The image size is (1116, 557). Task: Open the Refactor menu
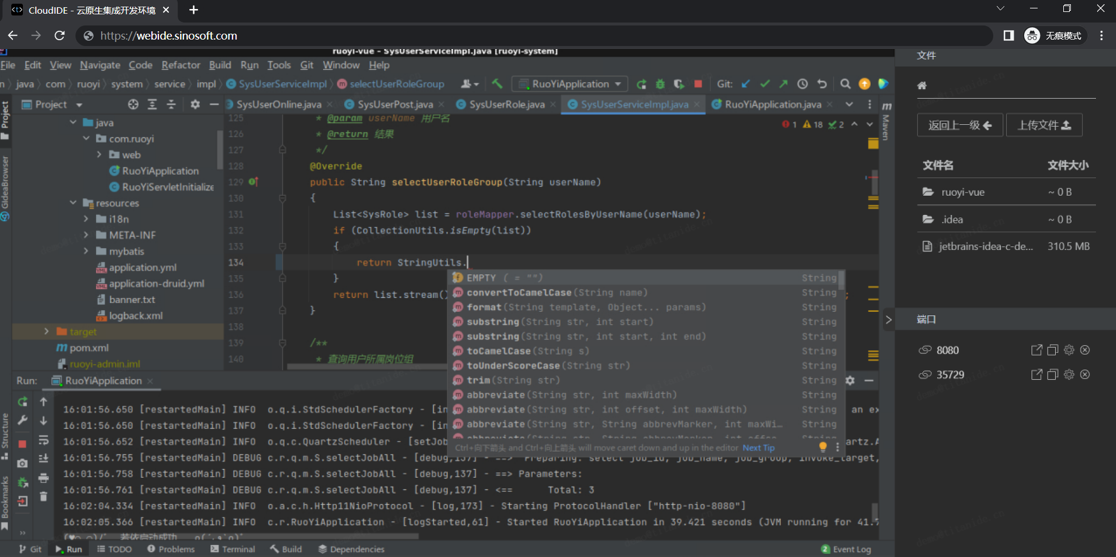(181, 65)
